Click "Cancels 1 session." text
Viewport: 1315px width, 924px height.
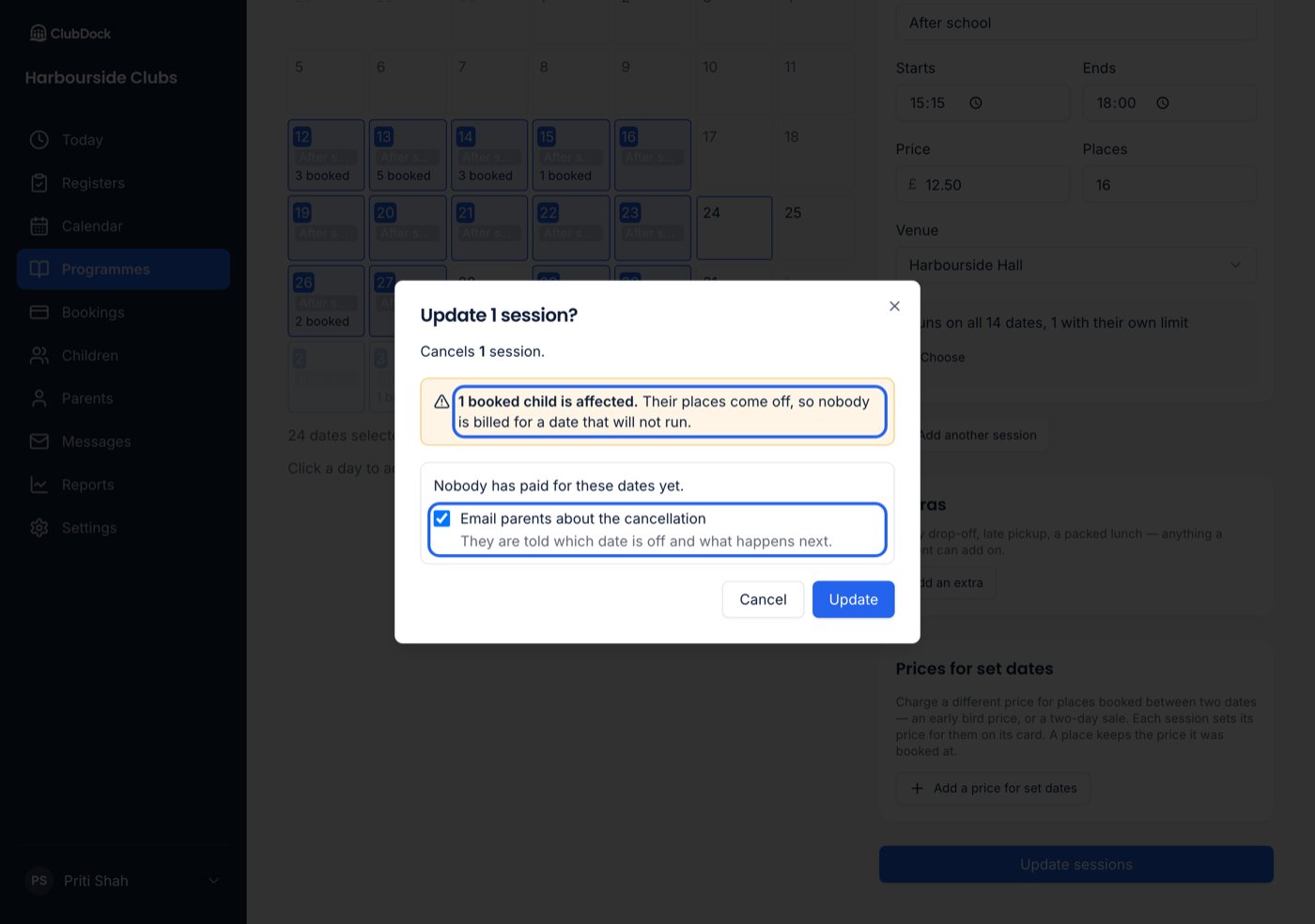483,351
